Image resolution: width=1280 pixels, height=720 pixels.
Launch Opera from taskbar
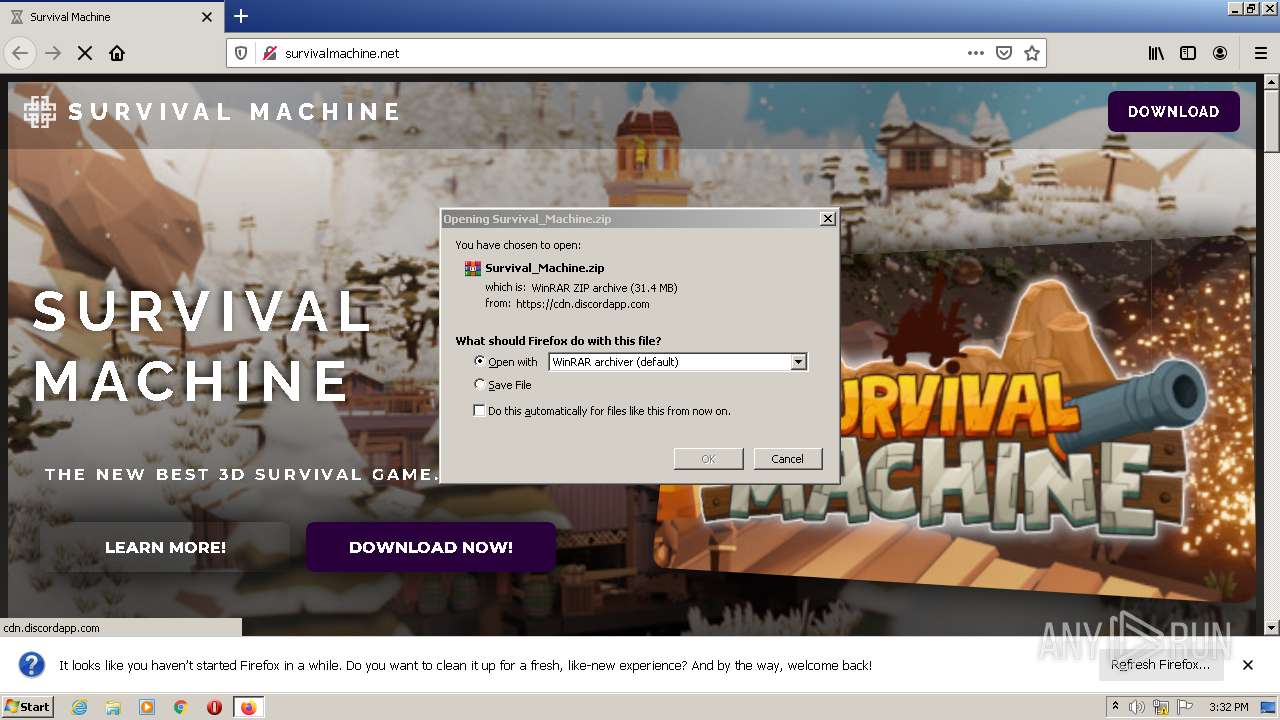pos(214,707)
